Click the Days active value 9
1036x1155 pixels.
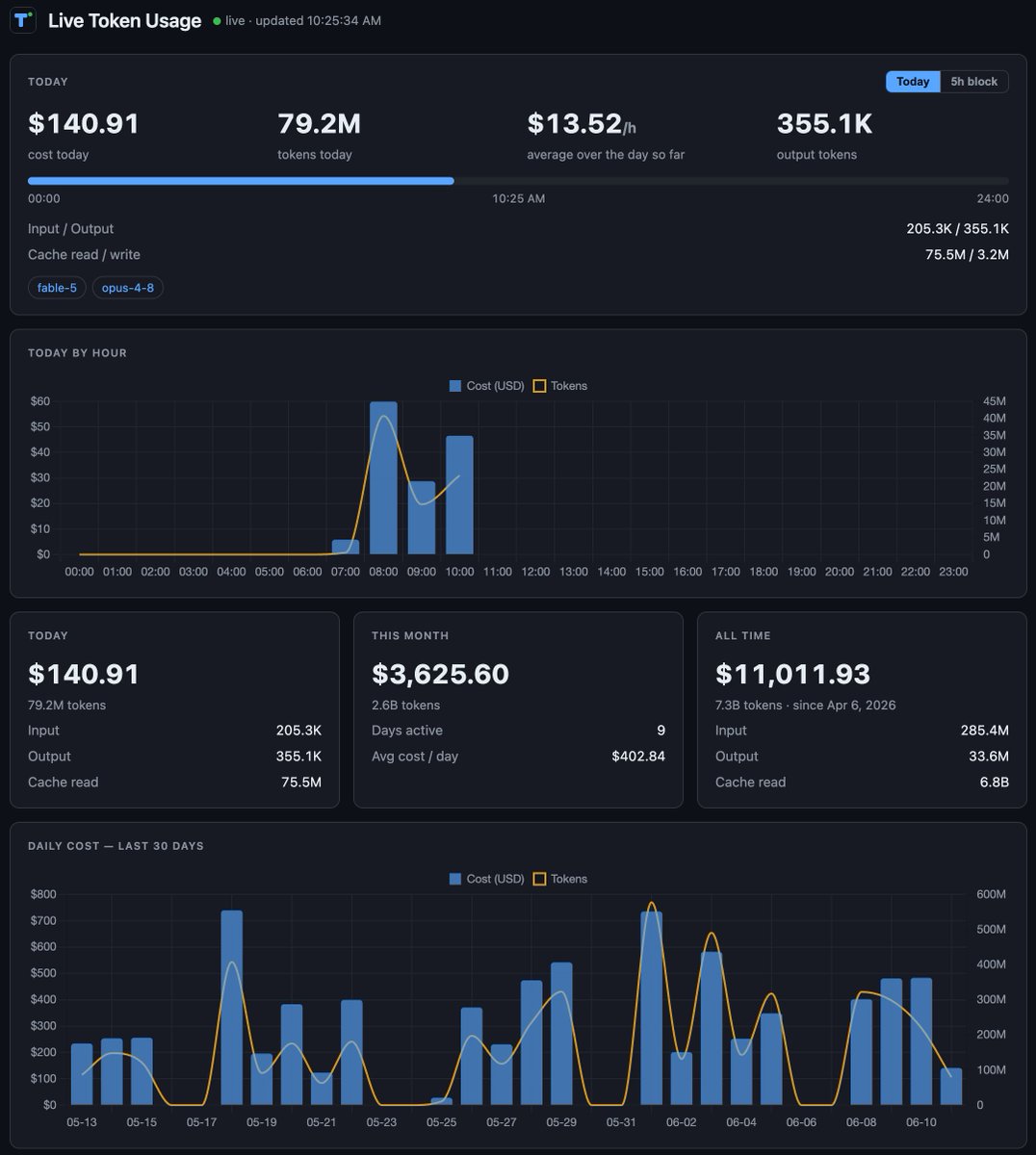point(661,731)
